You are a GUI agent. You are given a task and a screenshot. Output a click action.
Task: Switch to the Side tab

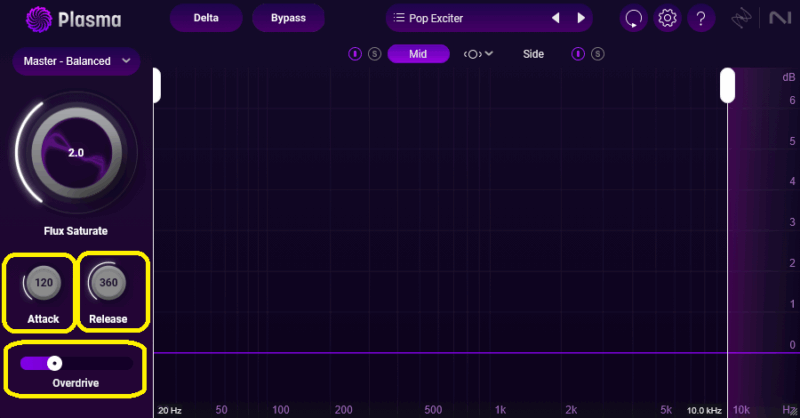point(533,54)
